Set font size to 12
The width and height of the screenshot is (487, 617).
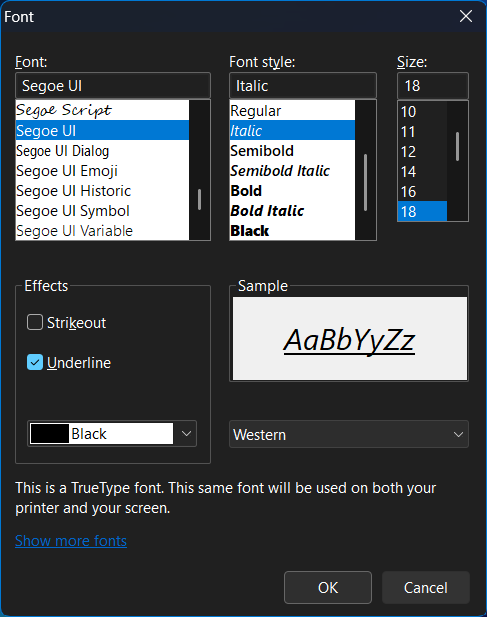422,151
